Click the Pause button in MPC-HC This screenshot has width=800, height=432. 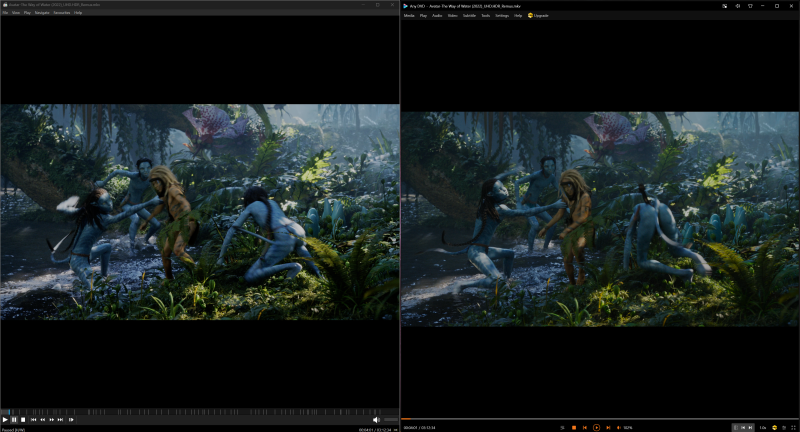click(x=14, y=420)
